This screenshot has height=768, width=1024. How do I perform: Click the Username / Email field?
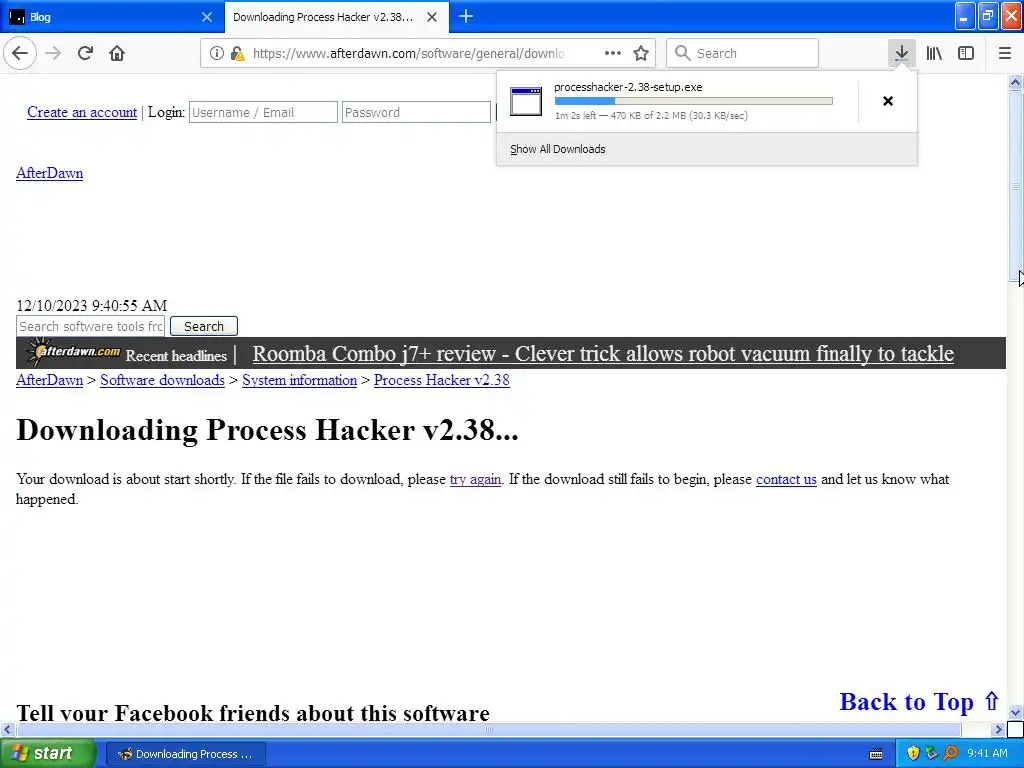(x=263, y=112)
